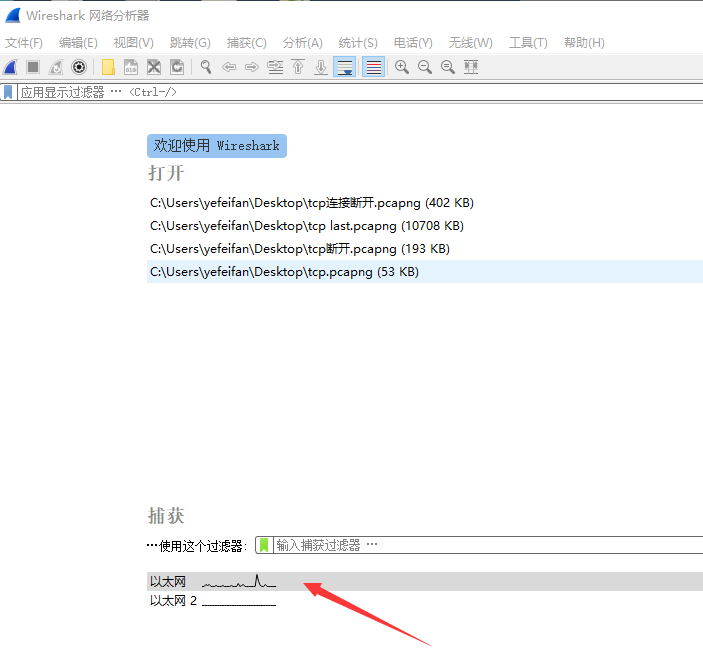Find a packet magnifier icon
This screenshot has height=666, width=703.
point(206,67)
